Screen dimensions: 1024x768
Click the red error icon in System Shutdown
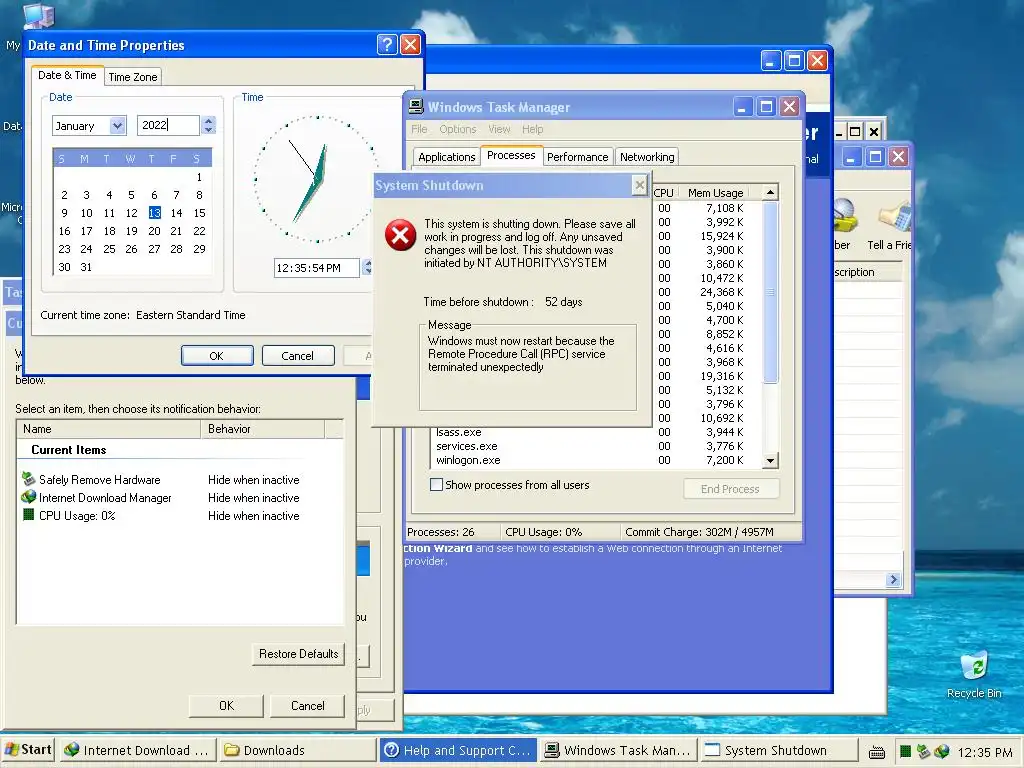400,234
